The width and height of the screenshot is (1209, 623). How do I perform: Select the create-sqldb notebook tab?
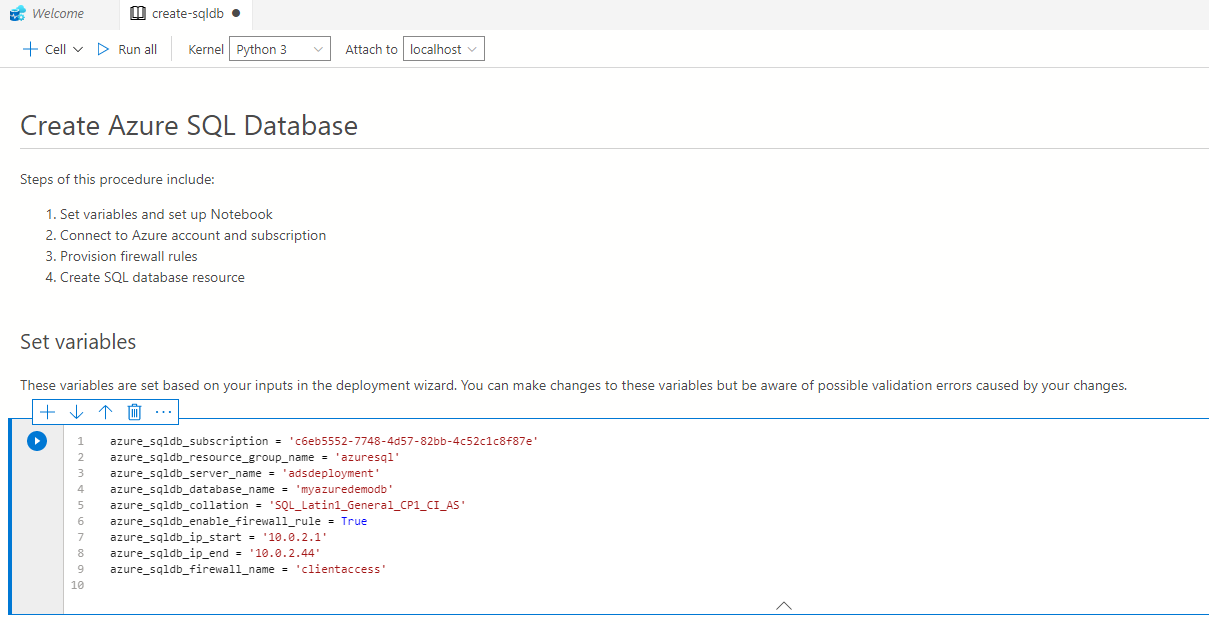[187, 14]
